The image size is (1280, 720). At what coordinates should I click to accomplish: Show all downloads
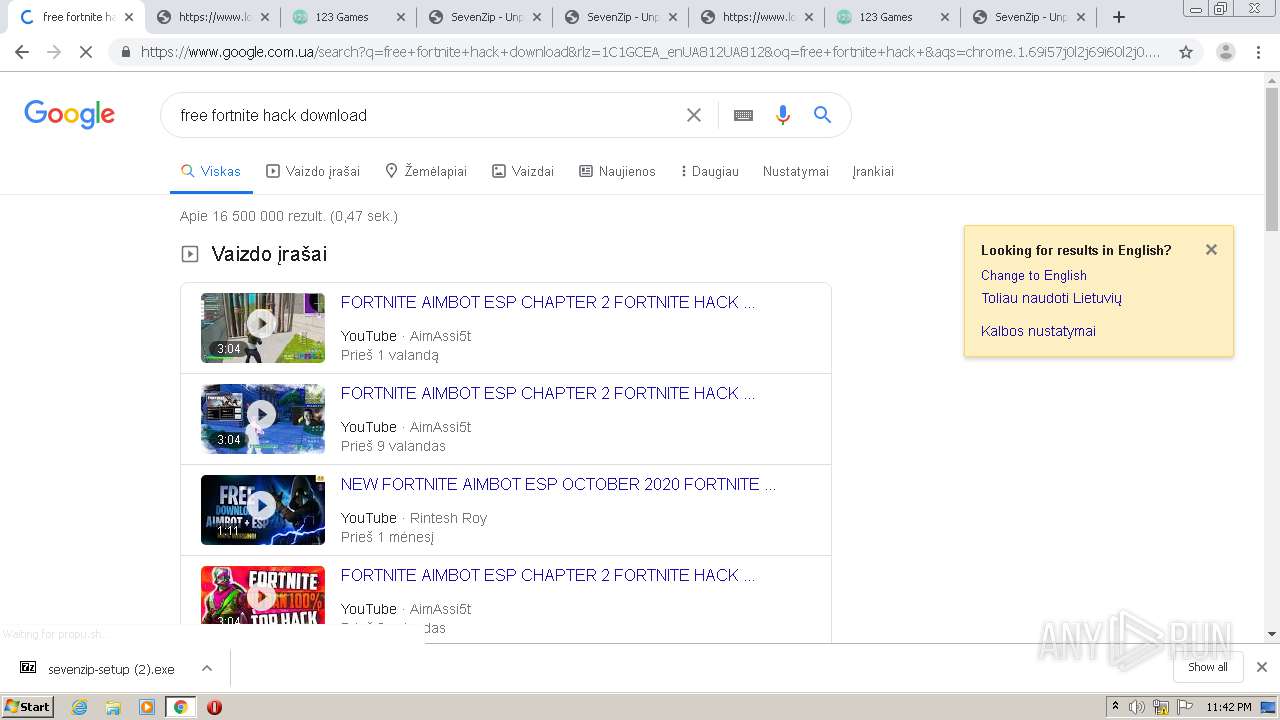[x=1207, y=667]
